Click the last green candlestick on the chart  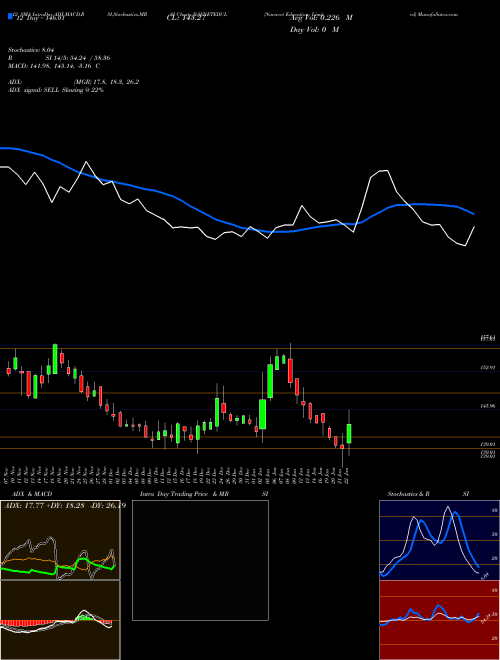[349, 433]
